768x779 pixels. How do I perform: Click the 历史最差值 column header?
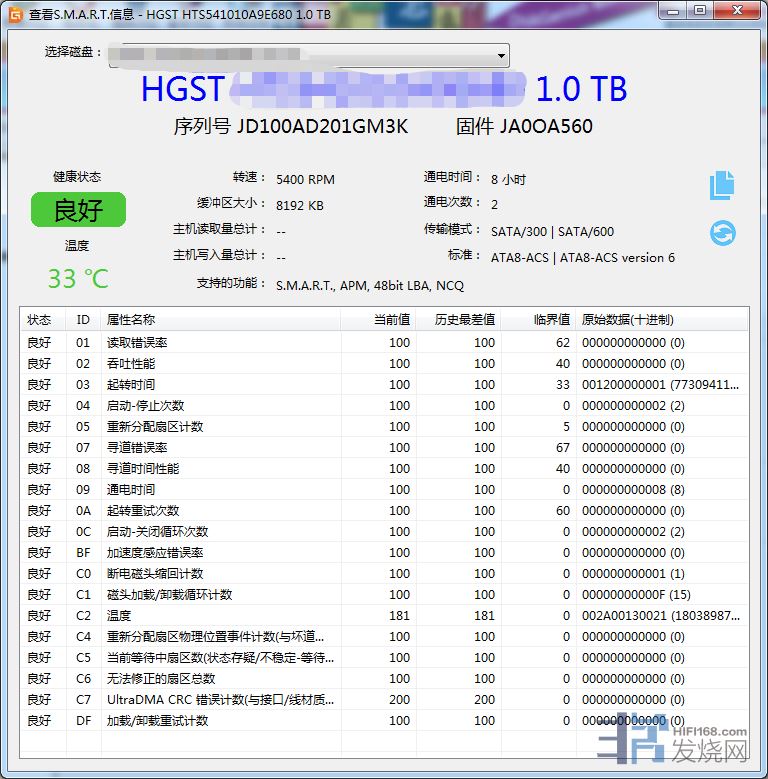point(465,320)
